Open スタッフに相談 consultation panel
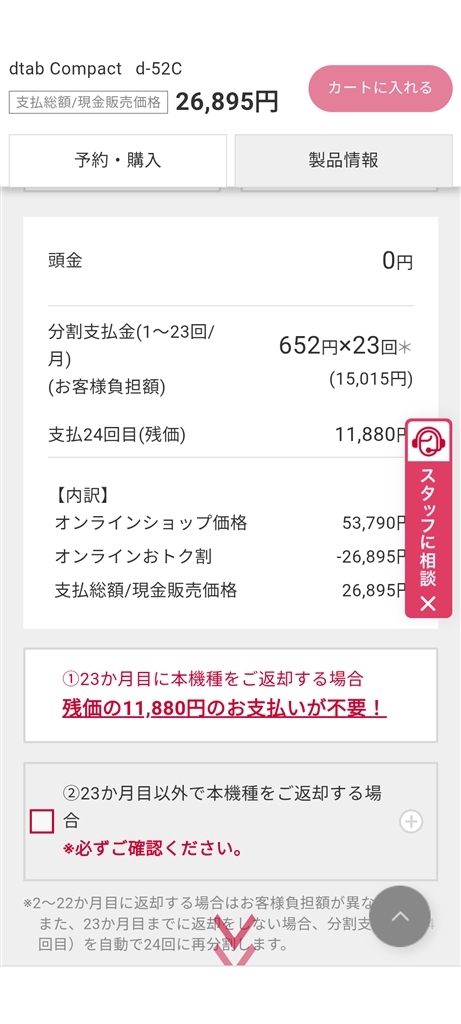The height and width of the screenshot is (1024, 461). tap(428, 527)
